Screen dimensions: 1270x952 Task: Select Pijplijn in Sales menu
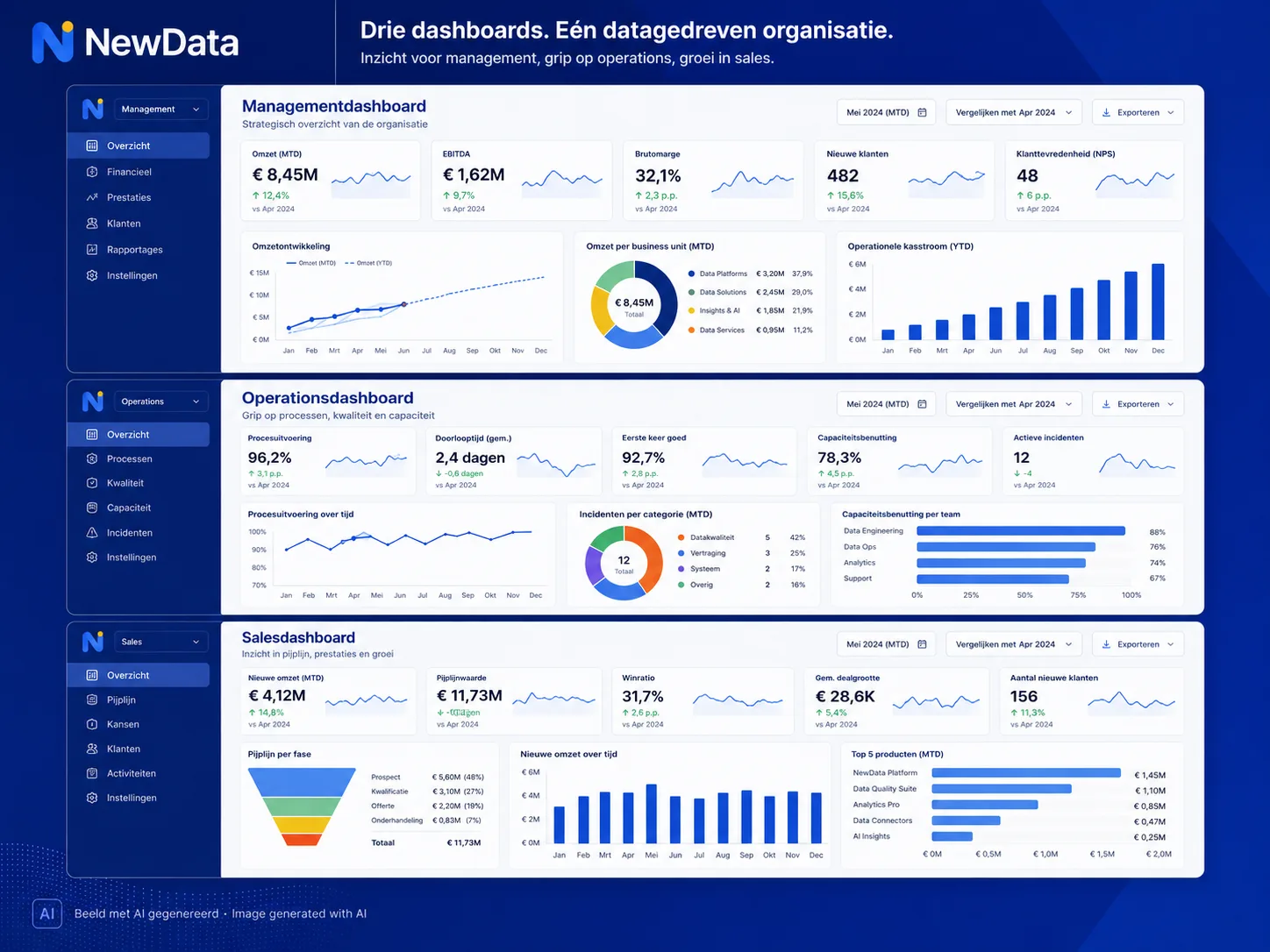tap(139, 700)
